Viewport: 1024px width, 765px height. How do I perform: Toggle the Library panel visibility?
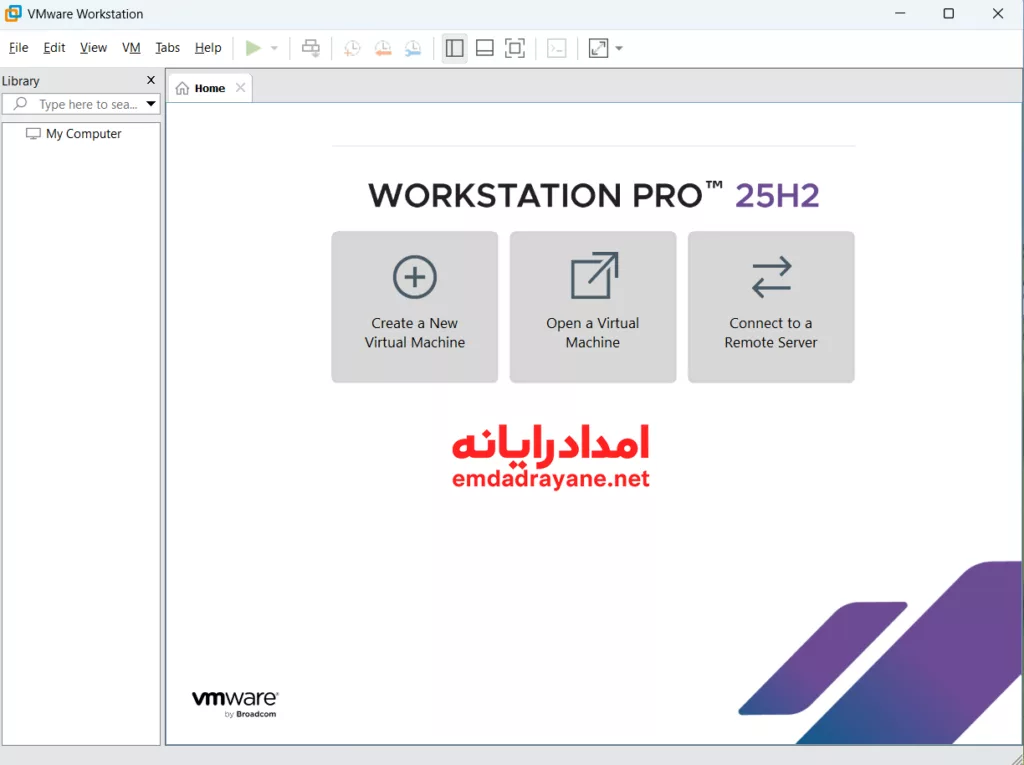[x=454, y=47]
